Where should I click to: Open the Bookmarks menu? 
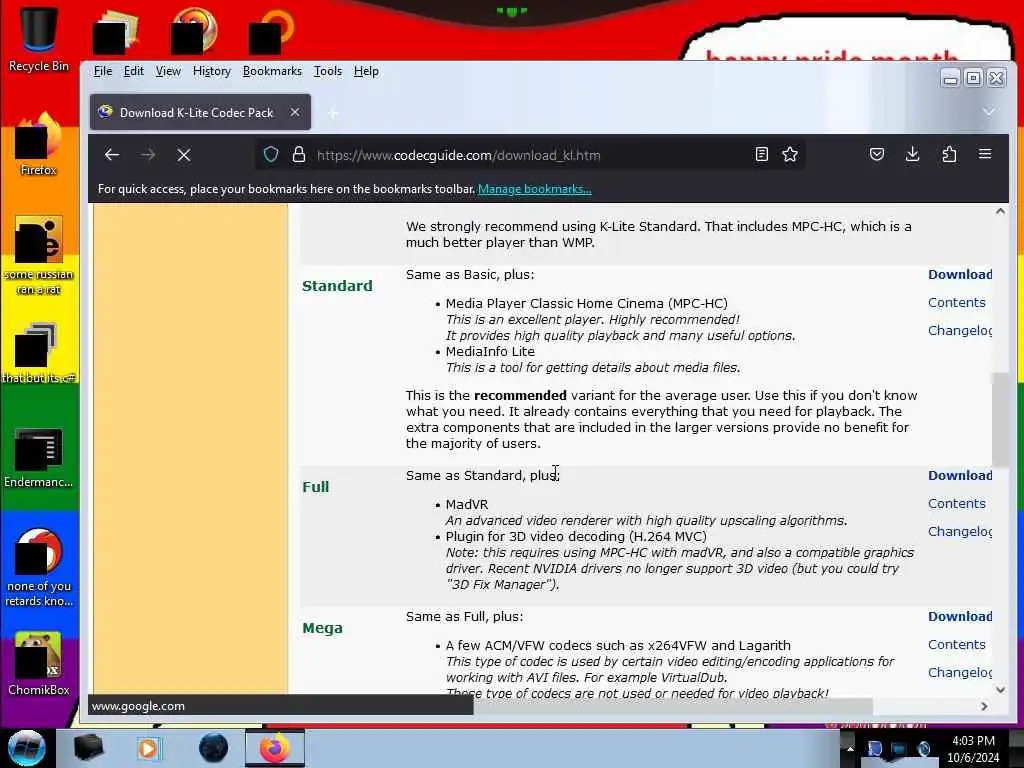272,71
